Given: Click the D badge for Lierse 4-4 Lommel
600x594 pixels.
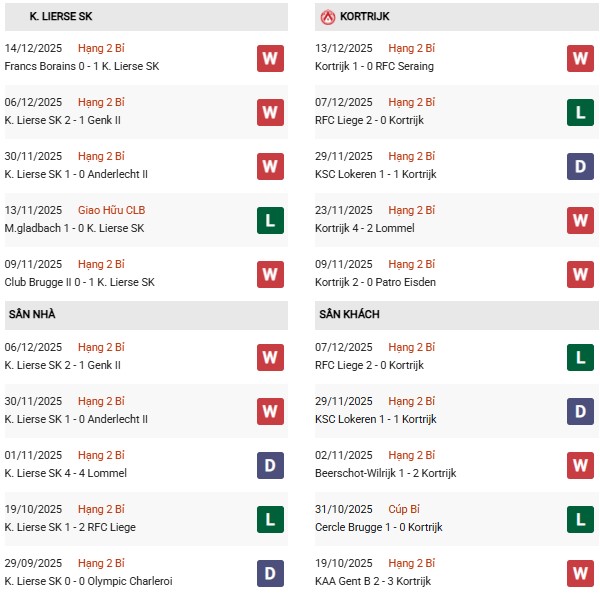Looking at the screenshot, I should click(x=270, y=465).
